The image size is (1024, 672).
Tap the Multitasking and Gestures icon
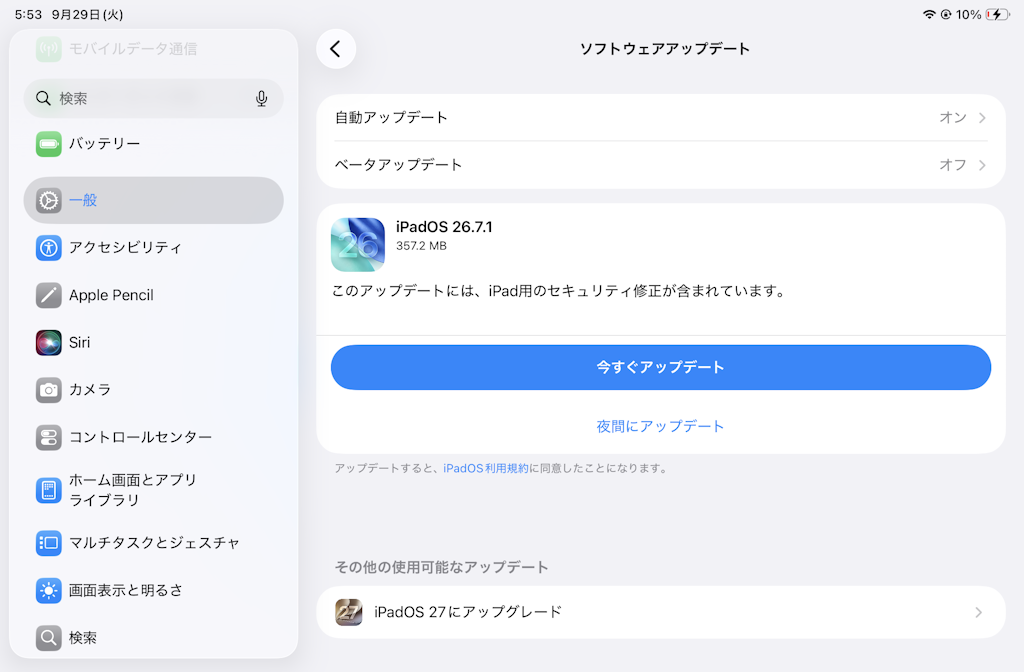pyautogui.click(x=48, y=543)
